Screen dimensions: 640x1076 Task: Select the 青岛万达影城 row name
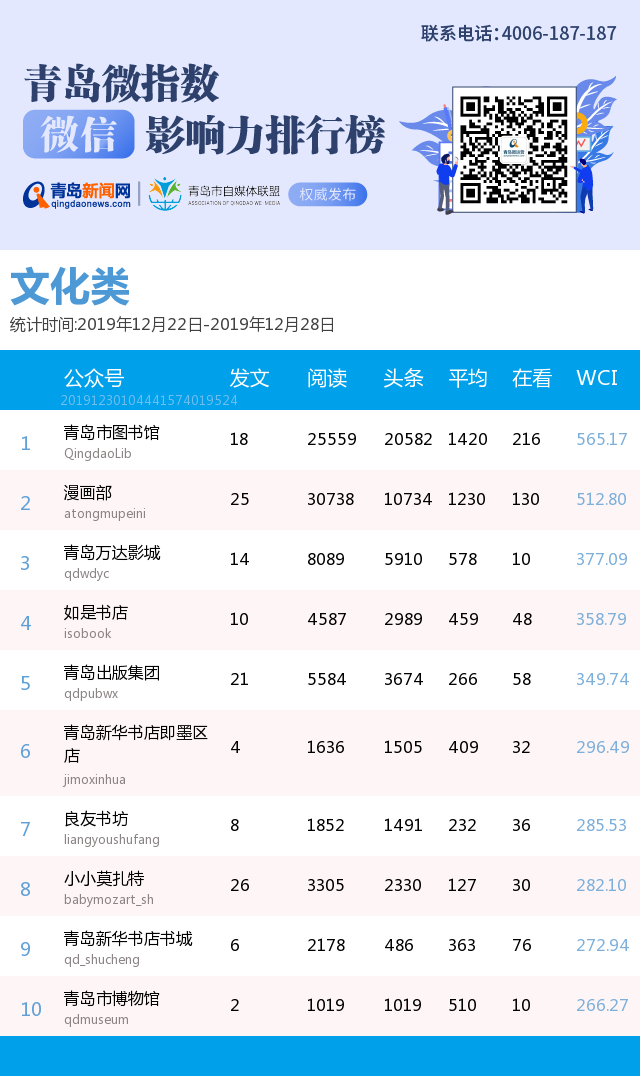(x=111, y=553)
